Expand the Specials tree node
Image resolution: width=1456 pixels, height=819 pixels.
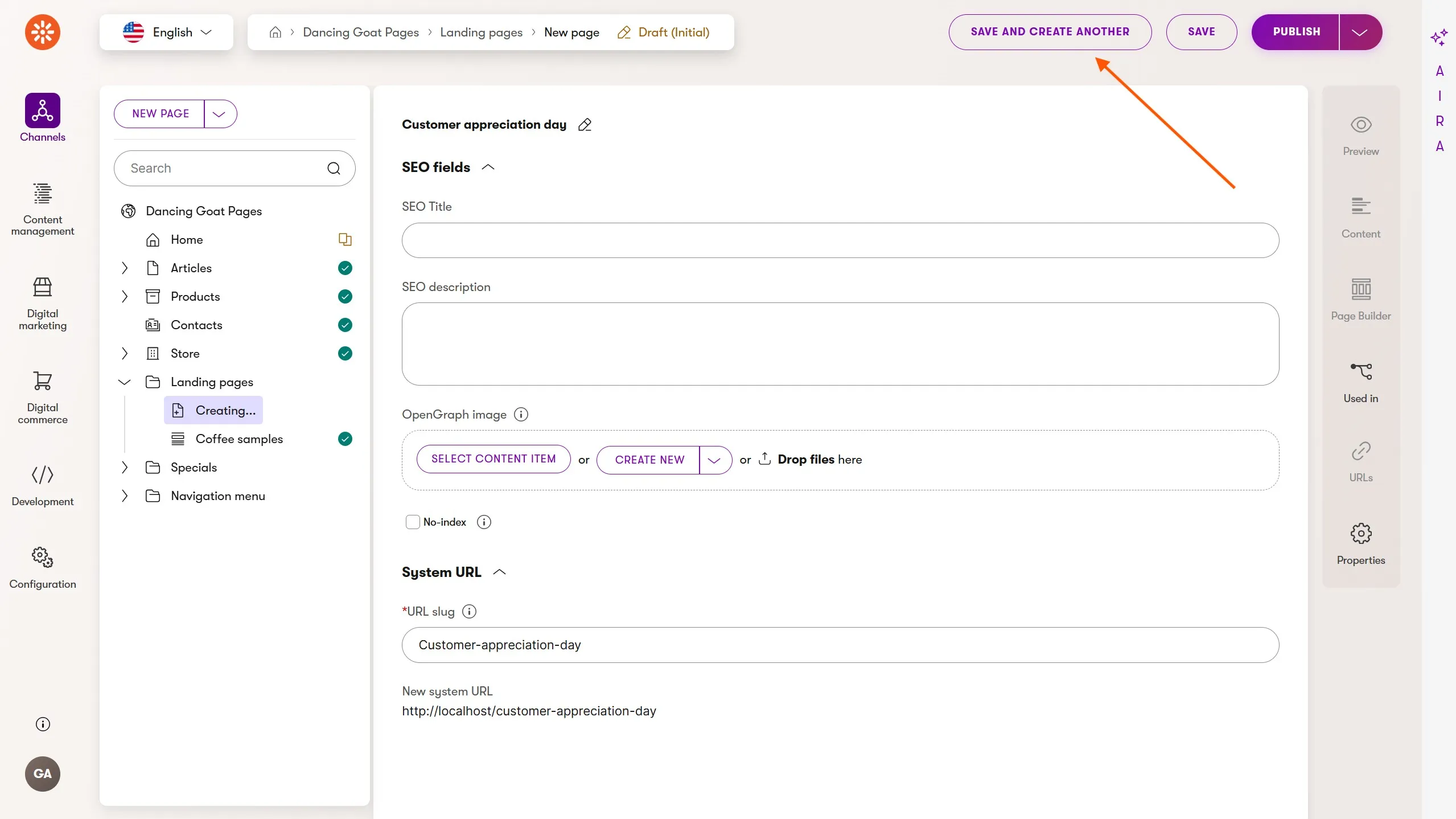[125, 468]
